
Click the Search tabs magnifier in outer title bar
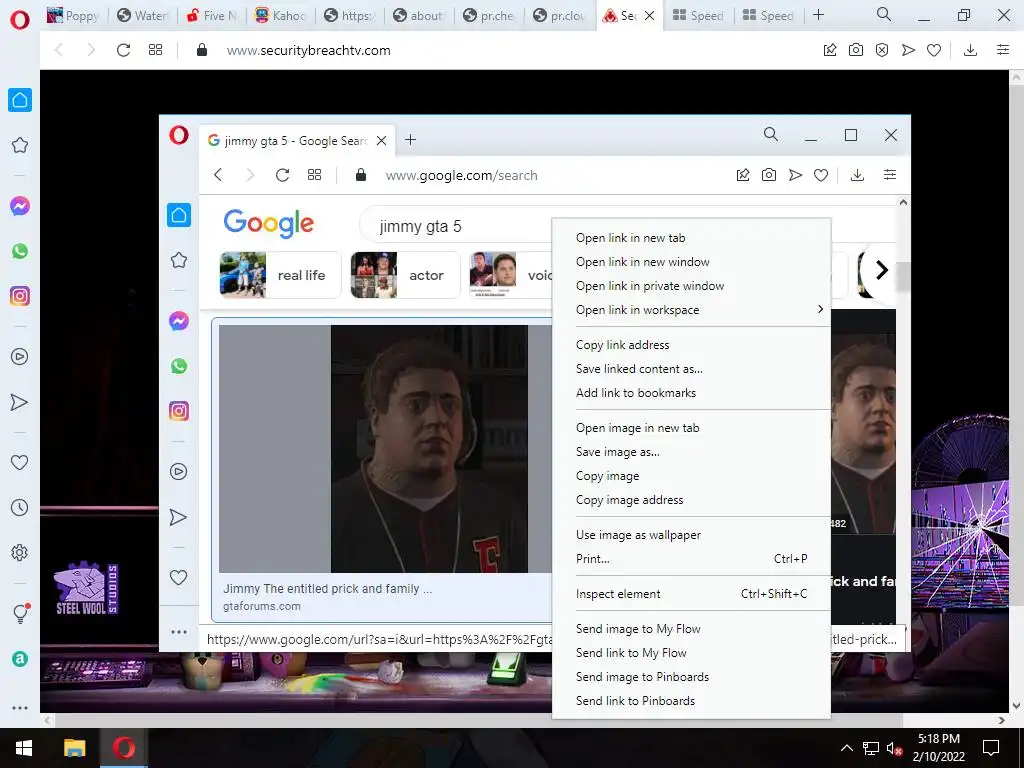(x=884, y=14)
